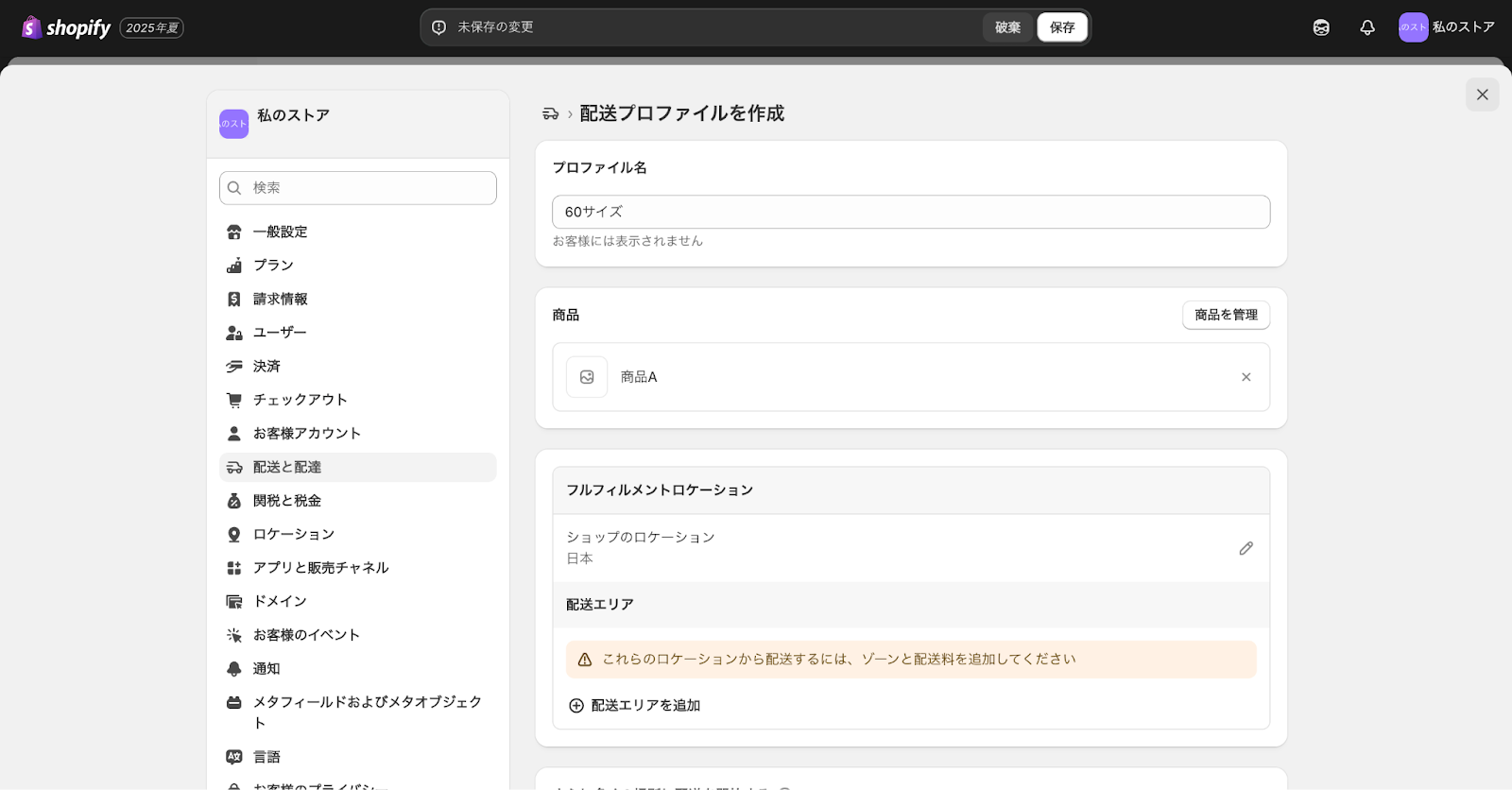
Task: Open ロケーション settings
Action: tap(358, 534)
